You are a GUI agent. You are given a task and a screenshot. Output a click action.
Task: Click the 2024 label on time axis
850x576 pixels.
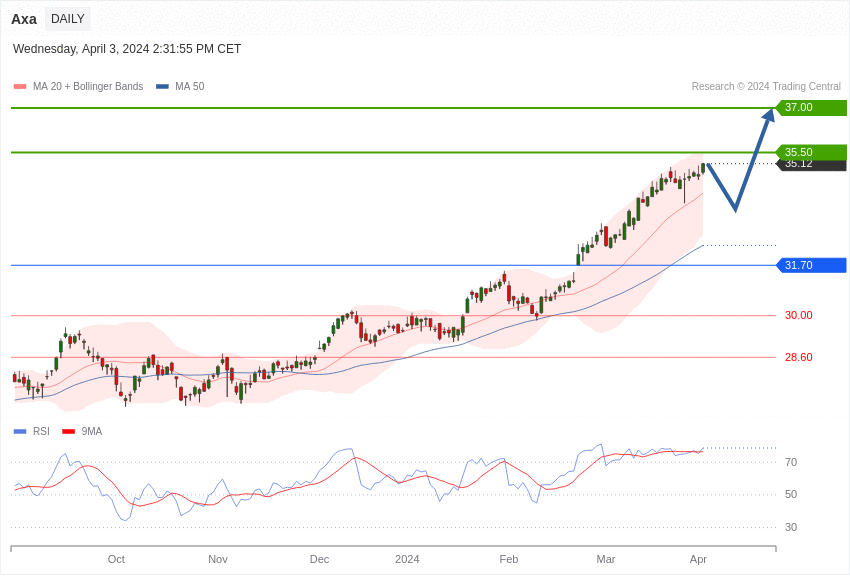pos(407,559)
